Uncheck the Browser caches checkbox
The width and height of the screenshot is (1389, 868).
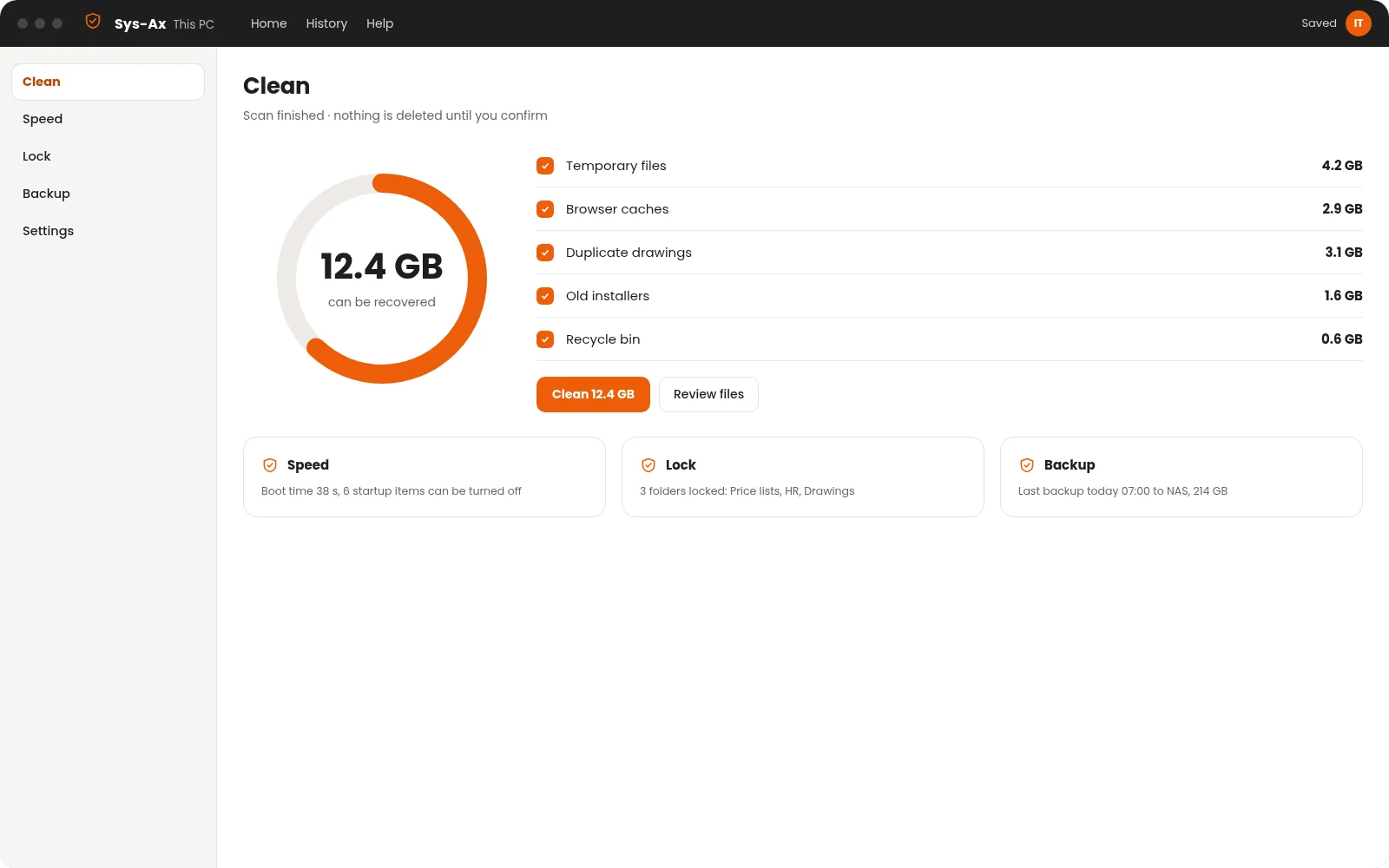[x=545, y=209]
